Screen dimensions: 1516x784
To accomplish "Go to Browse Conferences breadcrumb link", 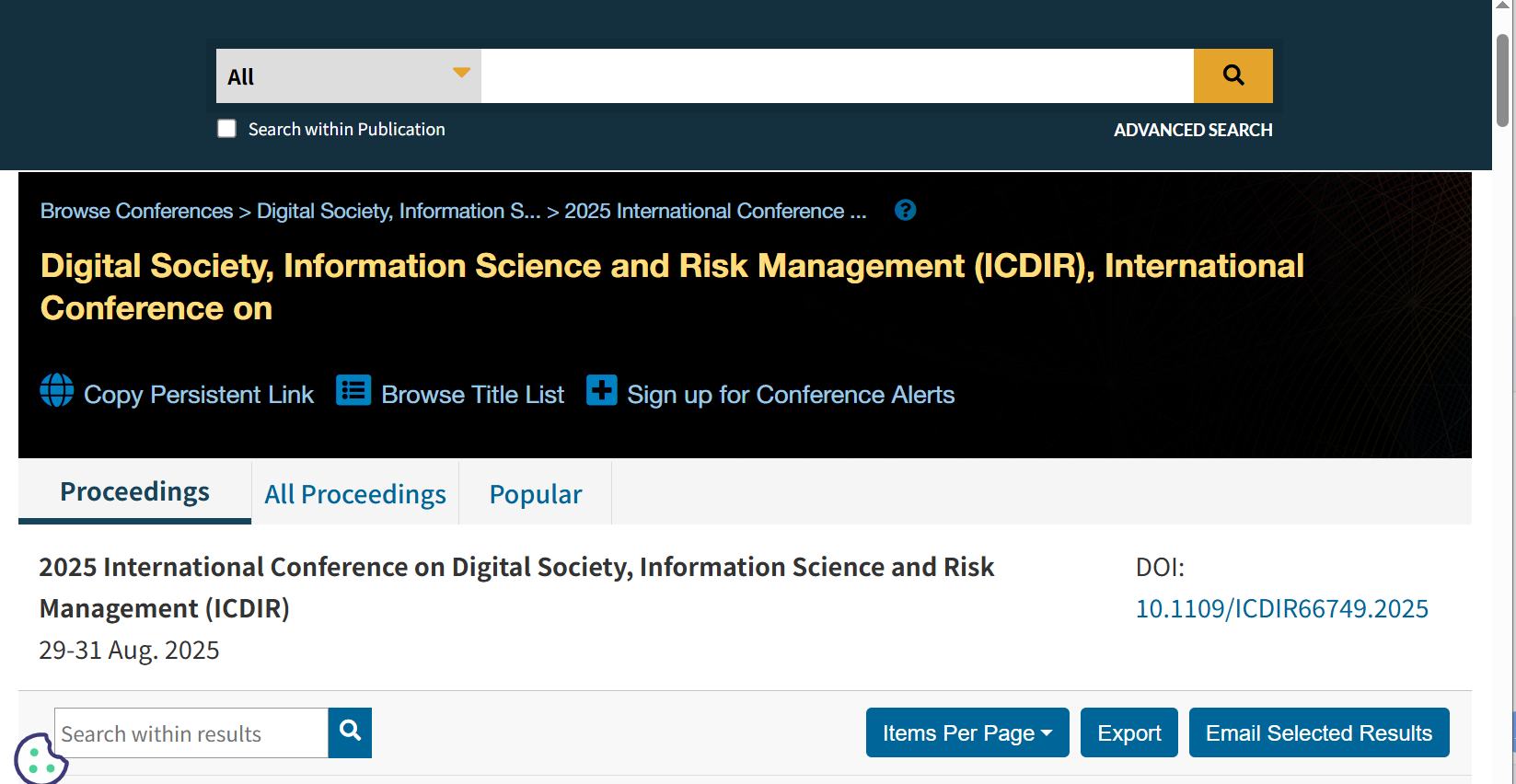I will tap(136, 211).
